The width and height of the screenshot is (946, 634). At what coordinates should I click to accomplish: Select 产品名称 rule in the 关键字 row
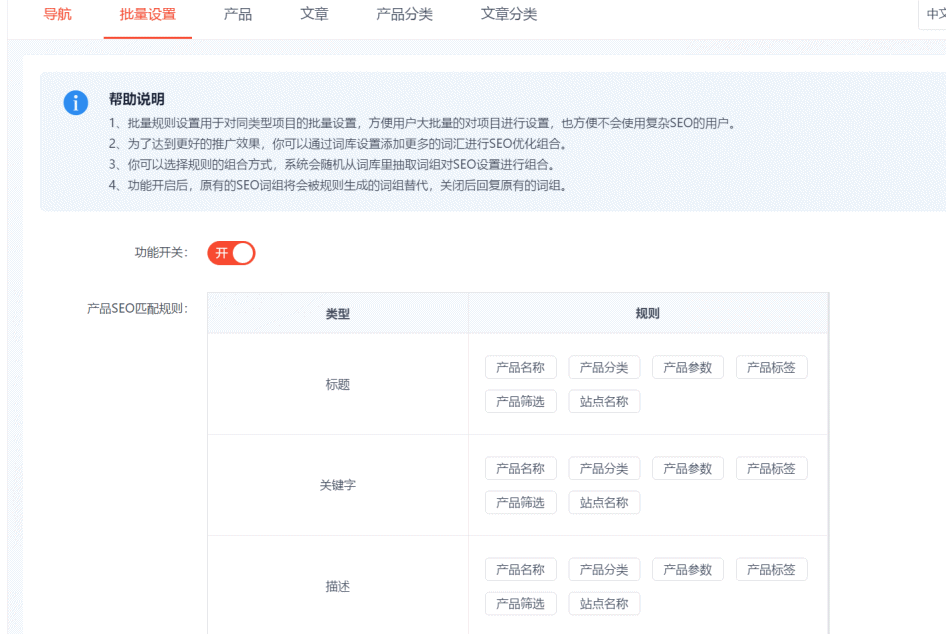pyautogui.click(x=520, y=468)
